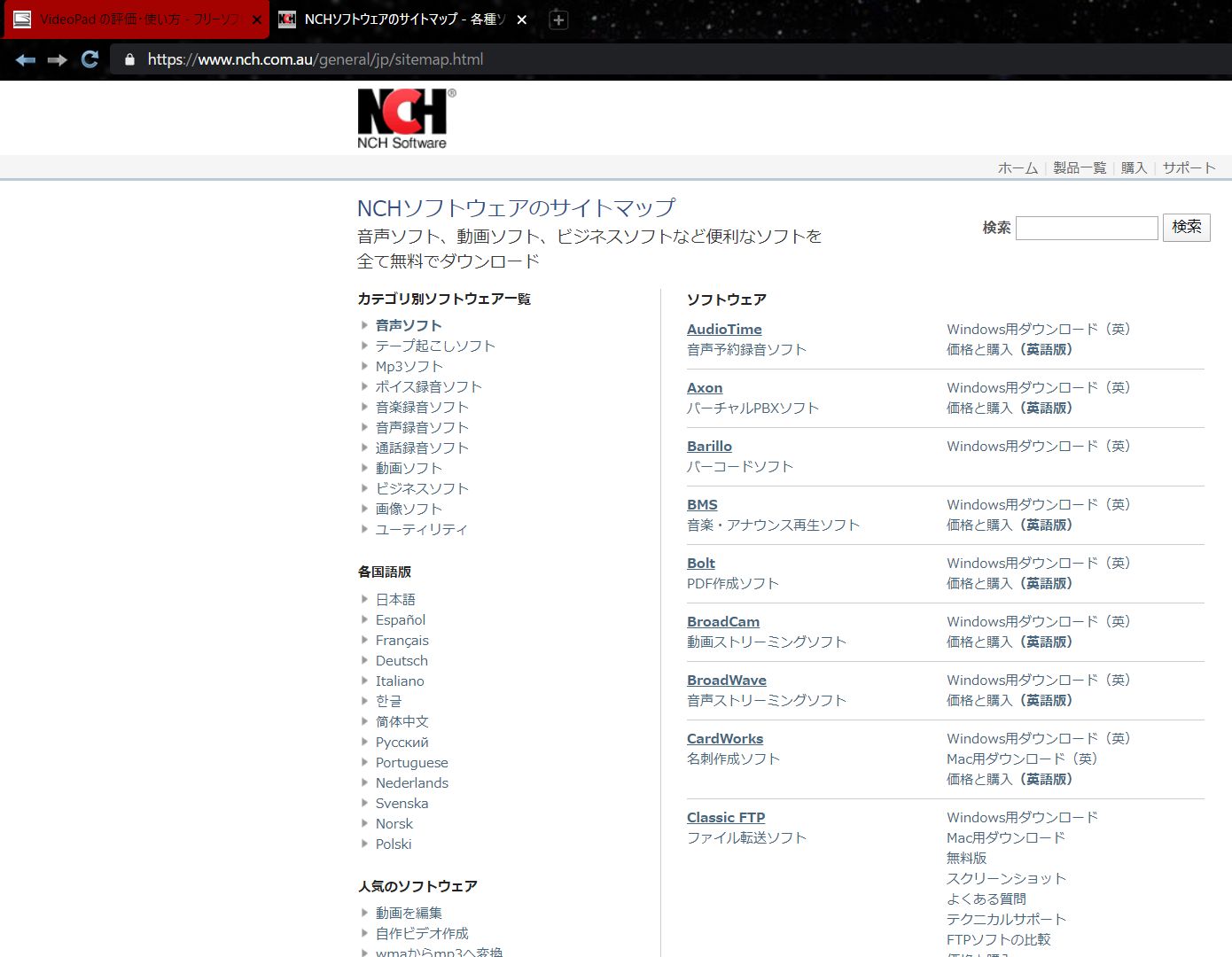Click Barillo Windows用ダウンロード（英） link
Viewport: 1232px width, 957px height.
[x=1039, y=446]
